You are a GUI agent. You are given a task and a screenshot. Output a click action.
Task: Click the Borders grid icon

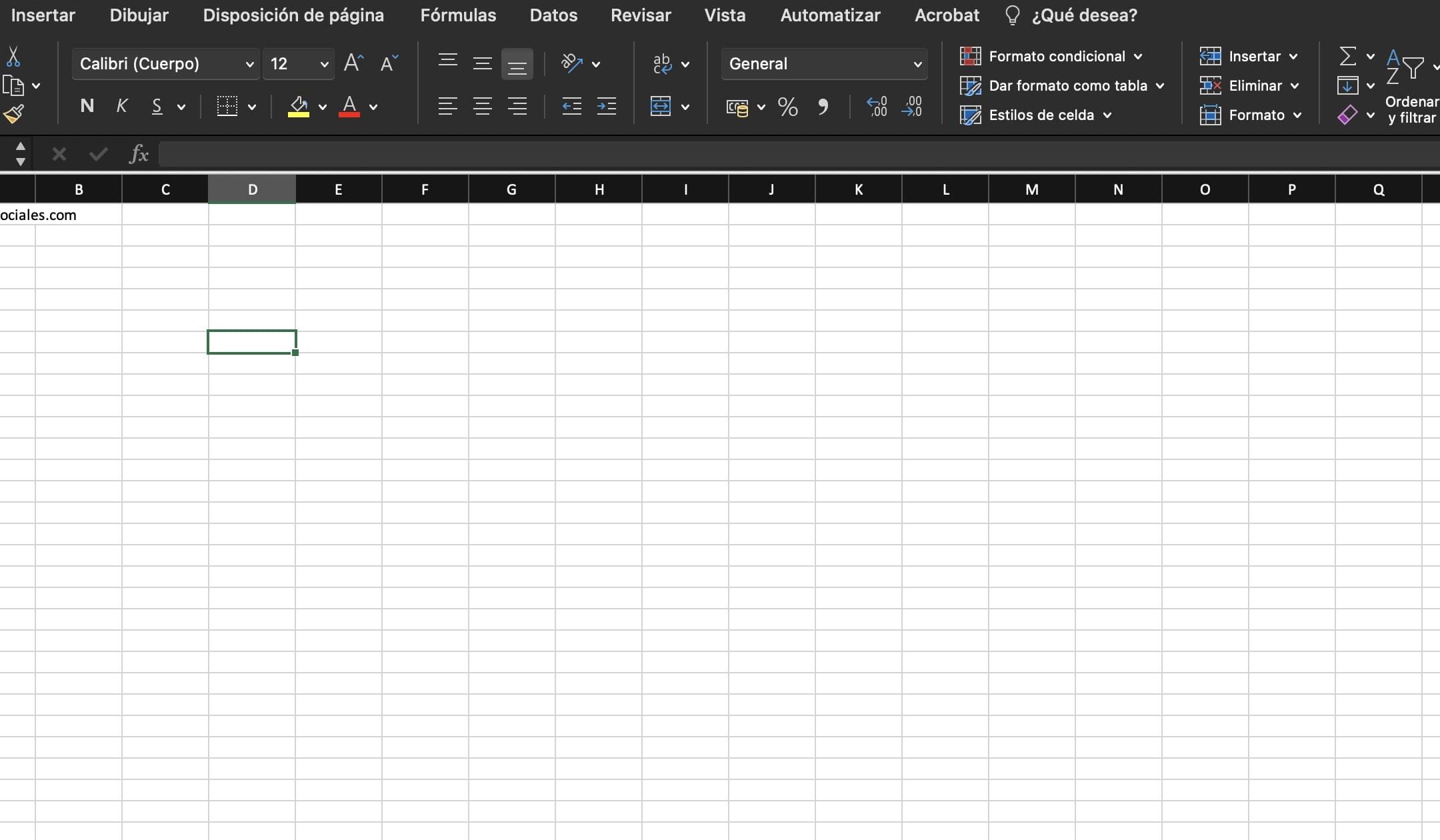(227, 106)
